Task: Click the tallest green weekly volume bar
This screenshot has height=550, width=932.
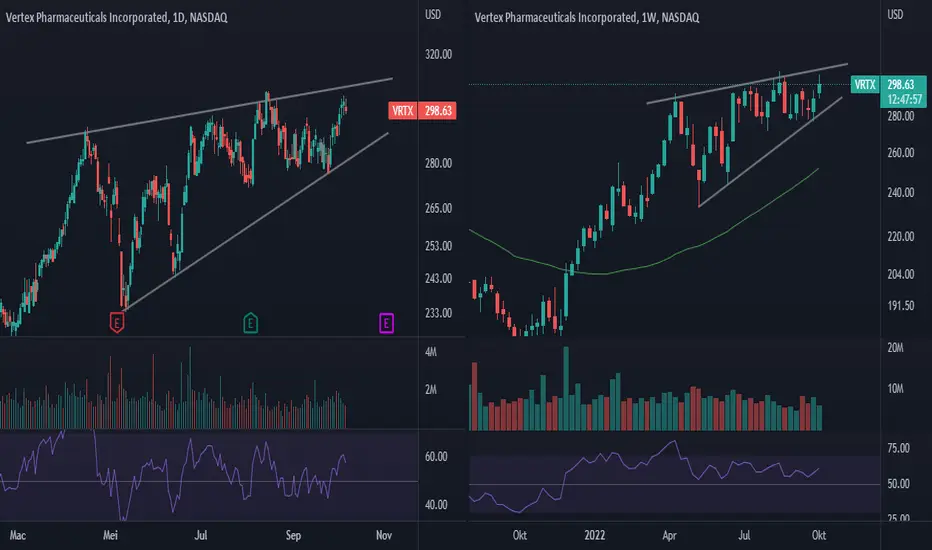Action: [x=566, y=388]
